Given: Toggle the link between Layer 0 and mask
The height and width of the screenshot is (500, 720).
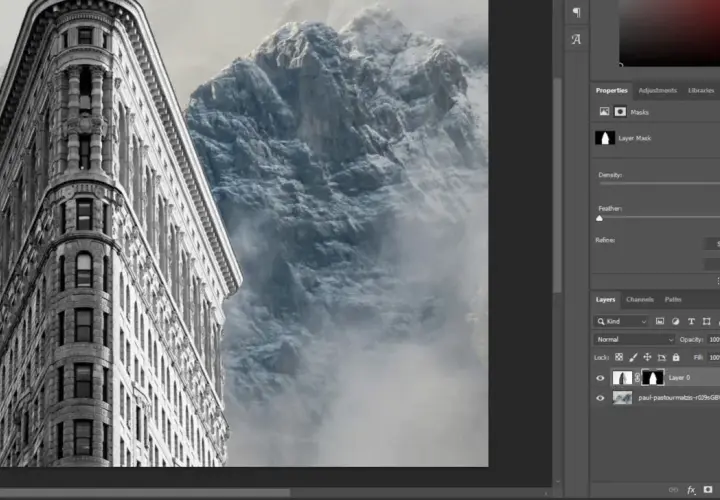Looking at the screenshot, I should (637, 377).
